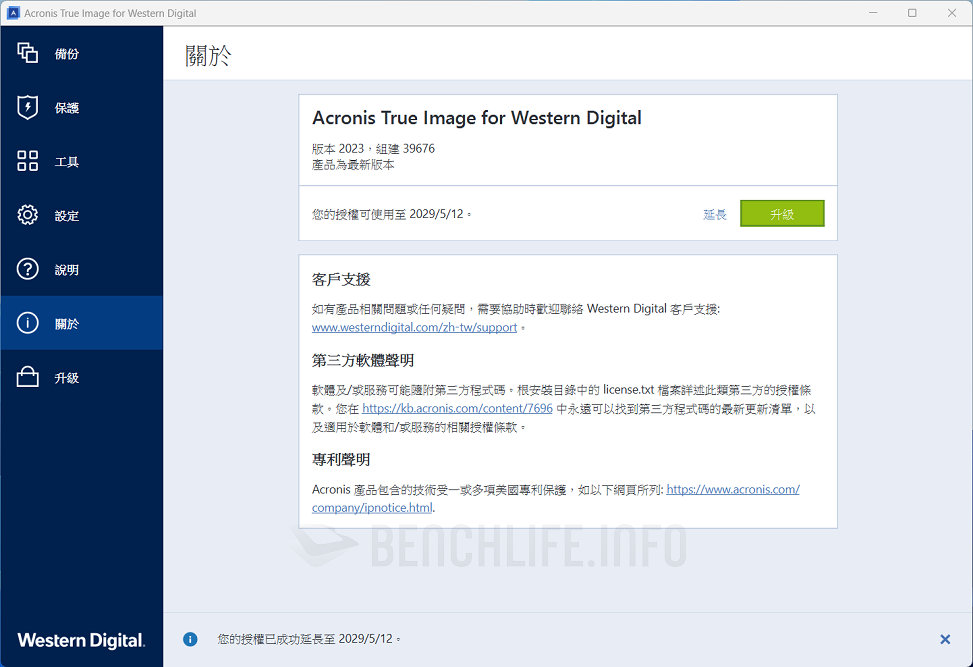Click the 客戶支援 heading

pos(341,279)
